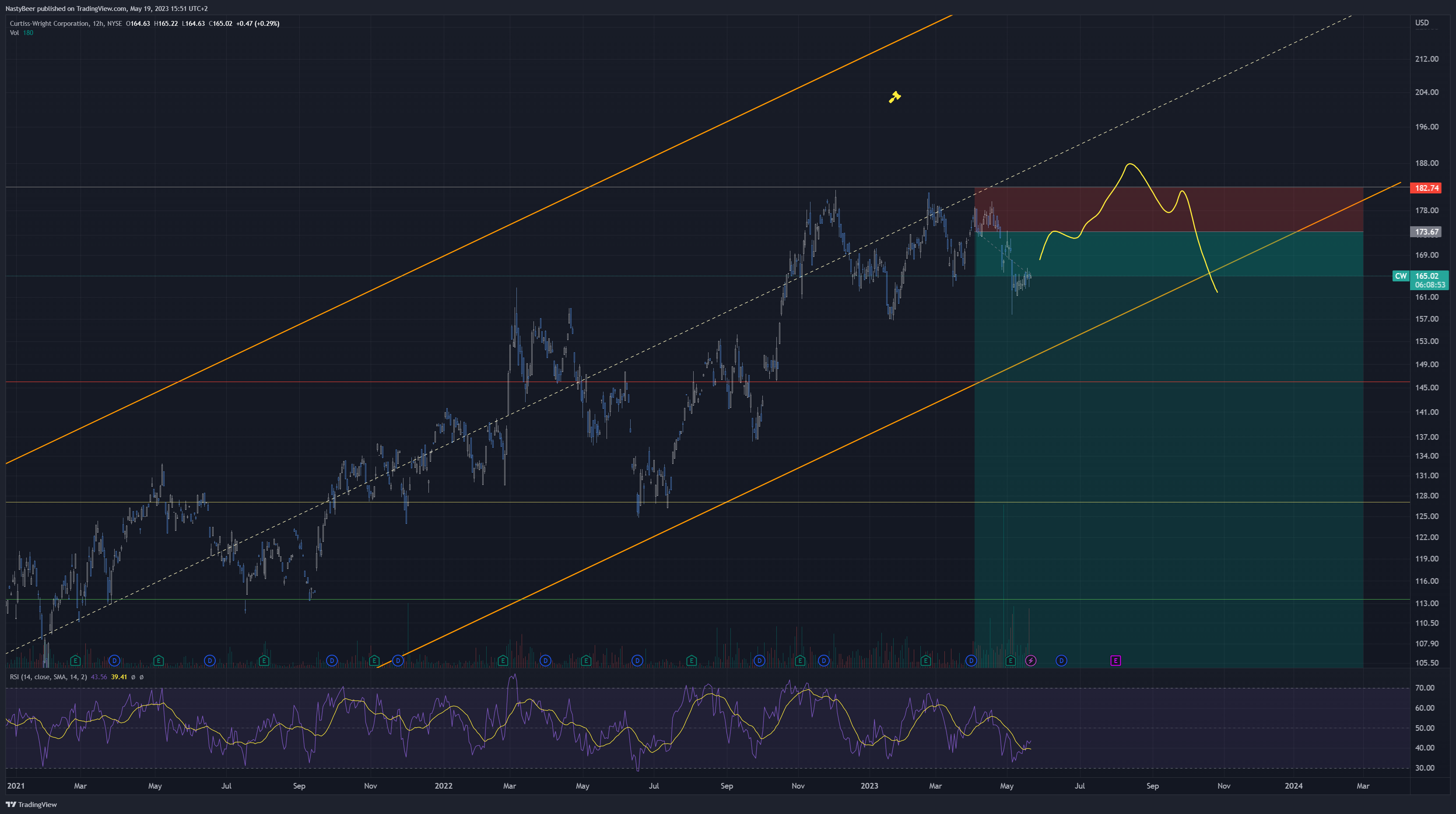
Task: Click the pink lightning bolt marker
Action: pos(1031,660)
